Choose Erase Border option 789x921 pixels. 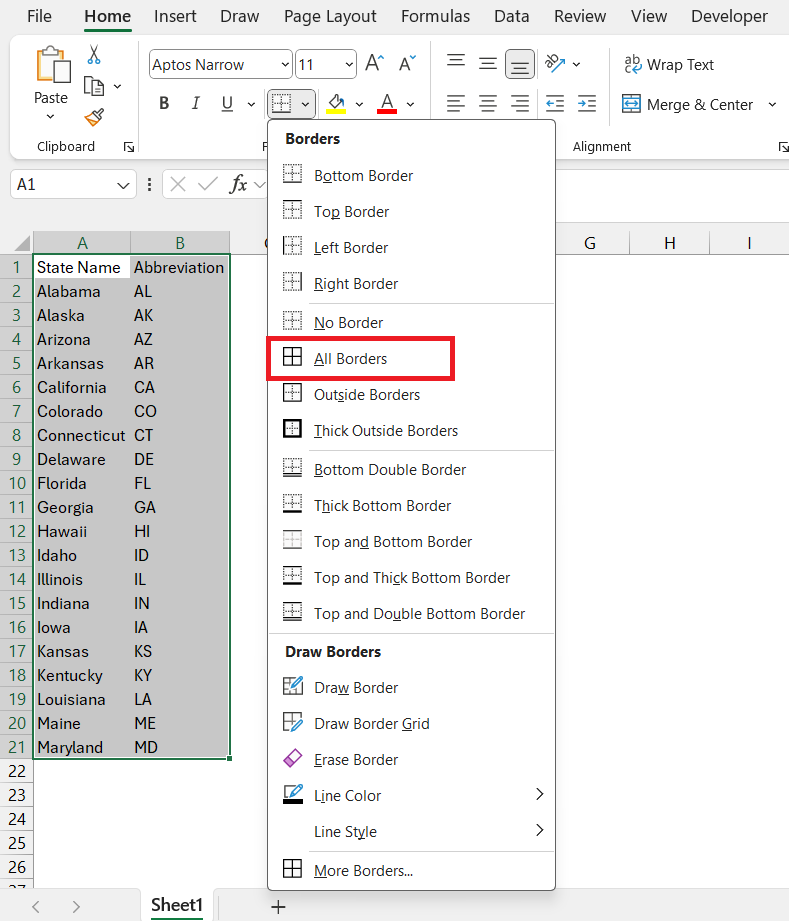pos(411,759)
